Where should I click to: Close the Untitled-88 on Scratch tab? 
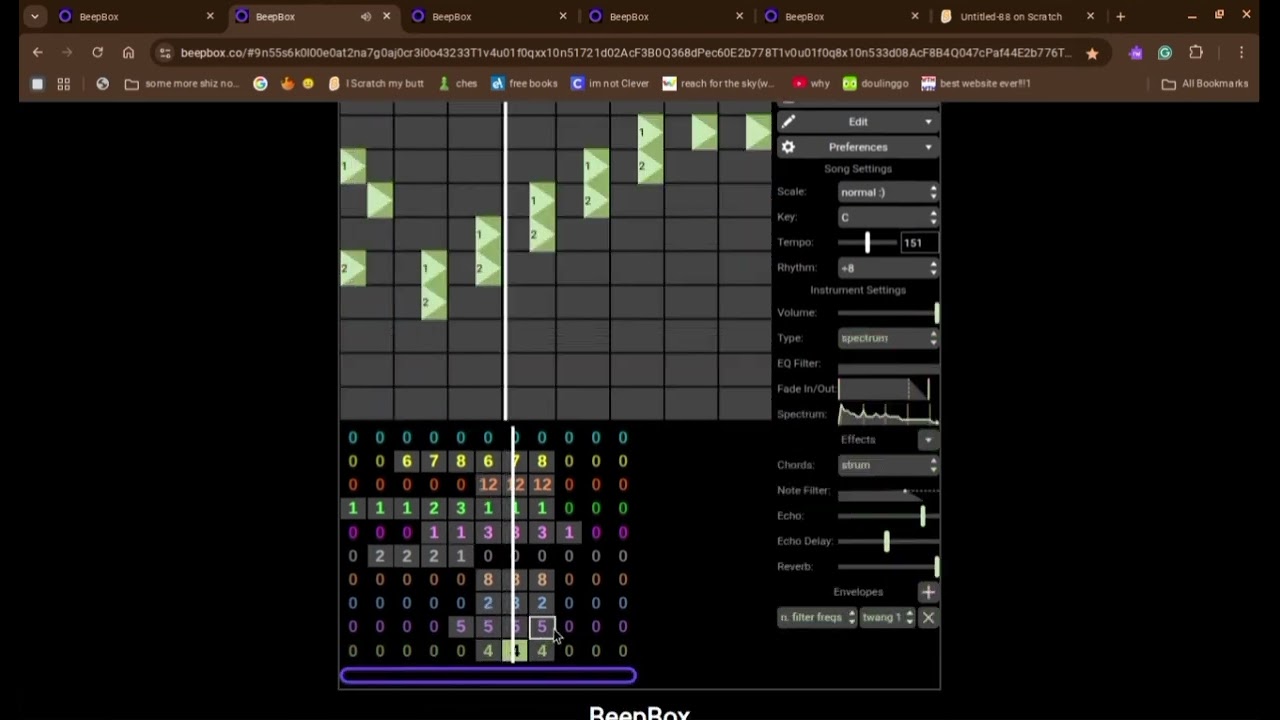(x=1090, y=16)
